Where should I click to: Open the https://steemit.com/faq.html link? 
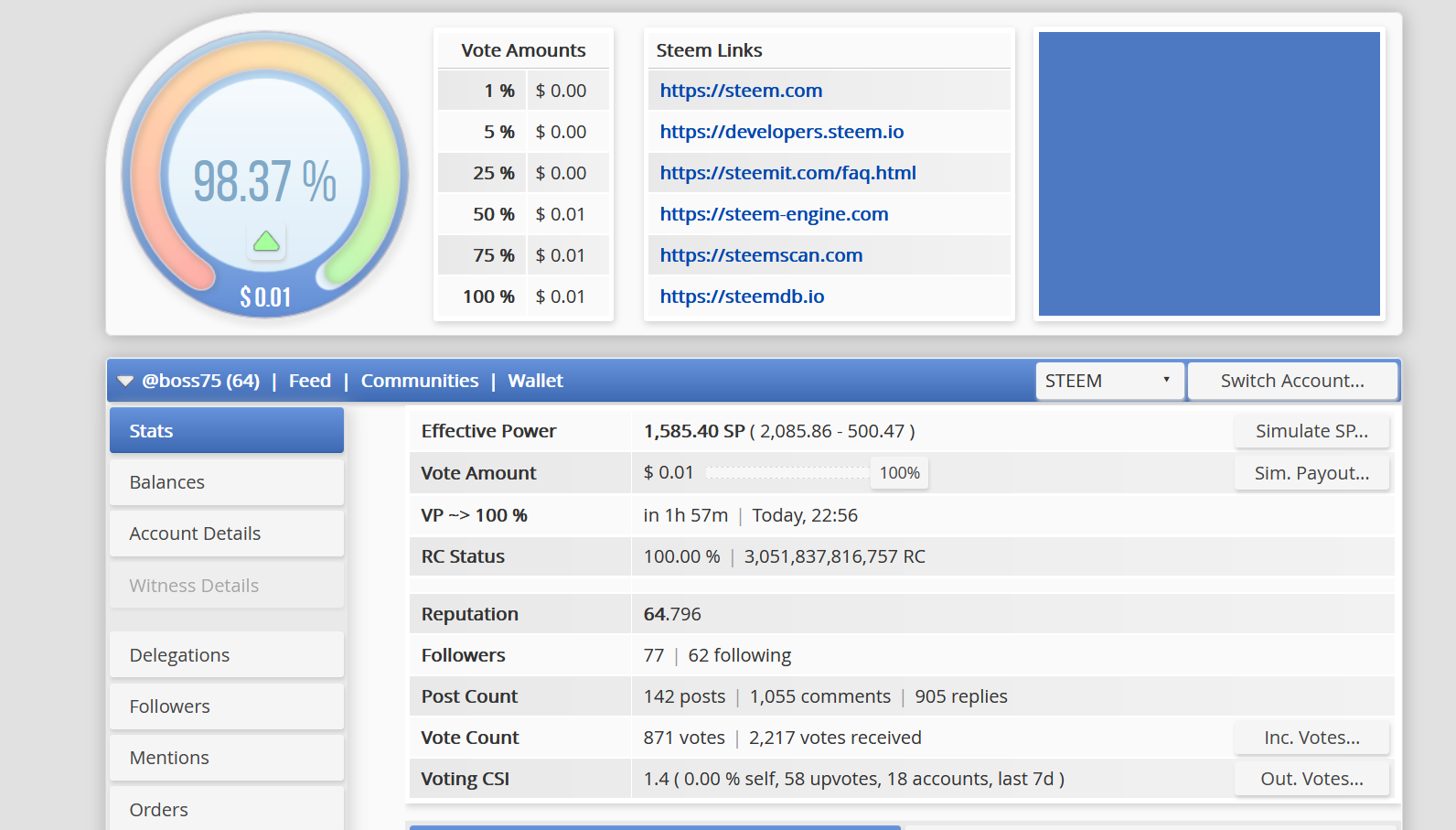787,173
